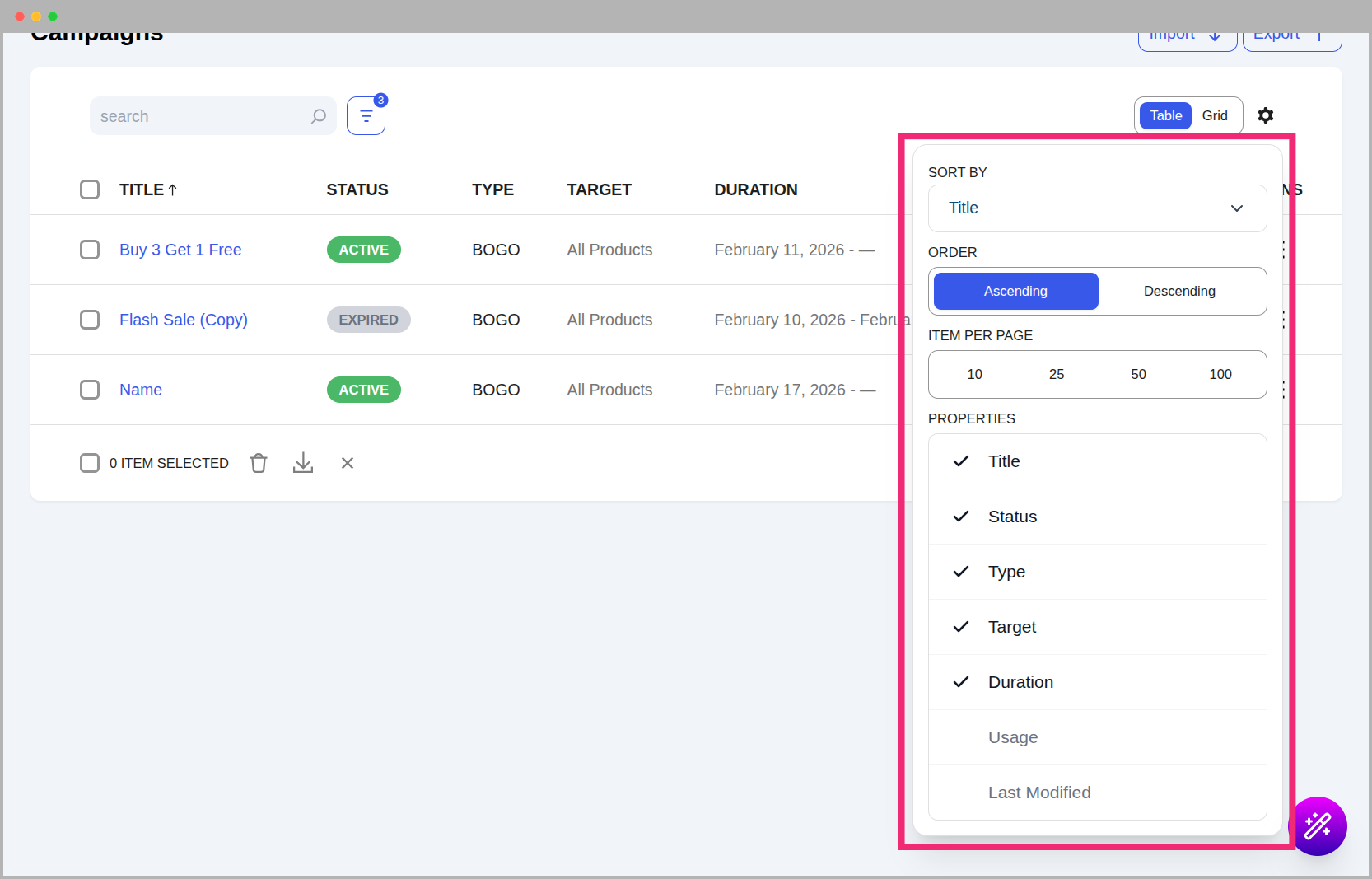The width and height of the screenshot is (1372, 879).
Task: Toggle the select-all checkbox in table header
Action: tap(90, 189)
